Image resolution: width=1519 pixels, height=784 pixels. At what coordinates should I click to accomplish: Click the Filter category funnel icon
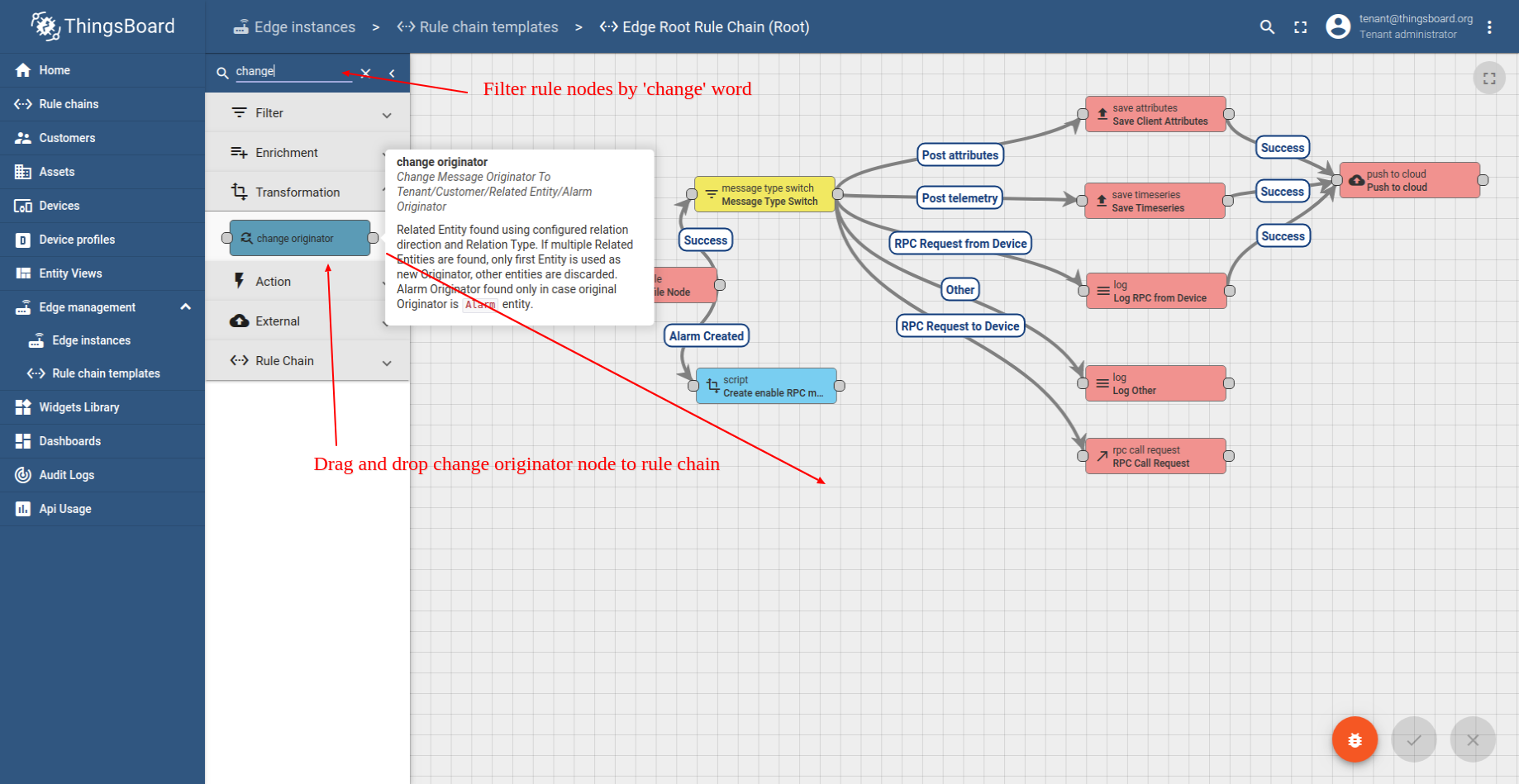click(240, 112)
